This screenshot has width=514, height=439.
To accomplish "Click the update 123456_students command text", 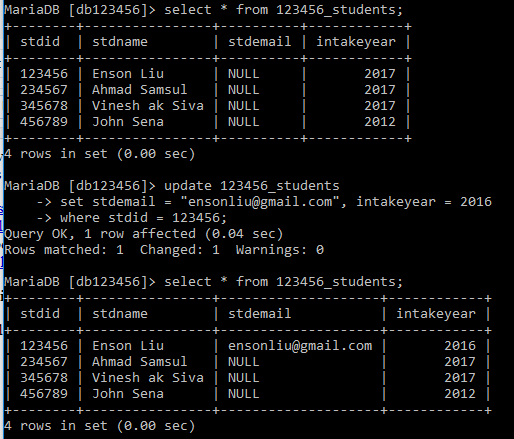I will click(252, 186).
